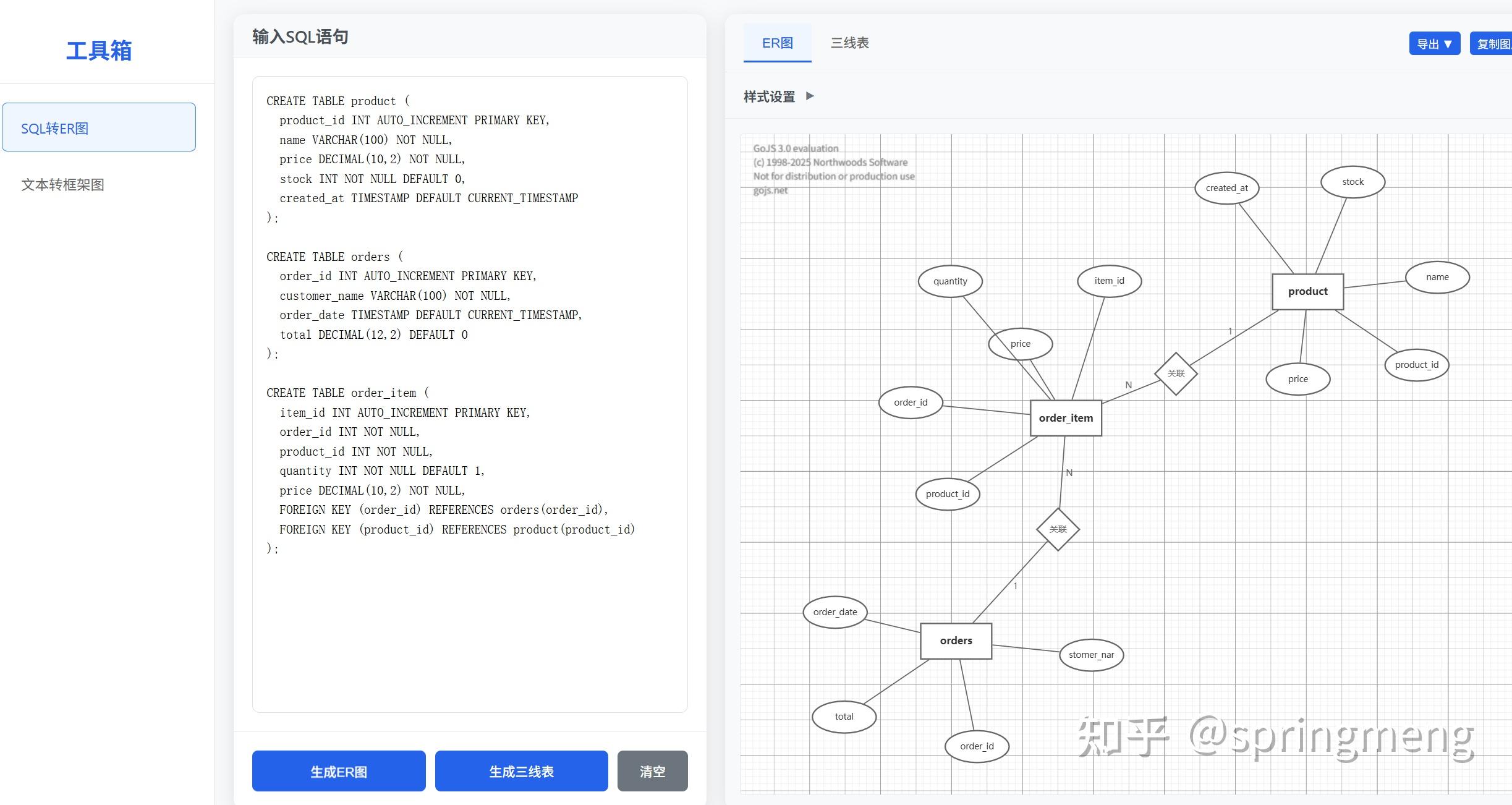Click the 工具箱 title logo
Image resolution: width=1512 pixels, height=805 pixels.
coord(99,51)
